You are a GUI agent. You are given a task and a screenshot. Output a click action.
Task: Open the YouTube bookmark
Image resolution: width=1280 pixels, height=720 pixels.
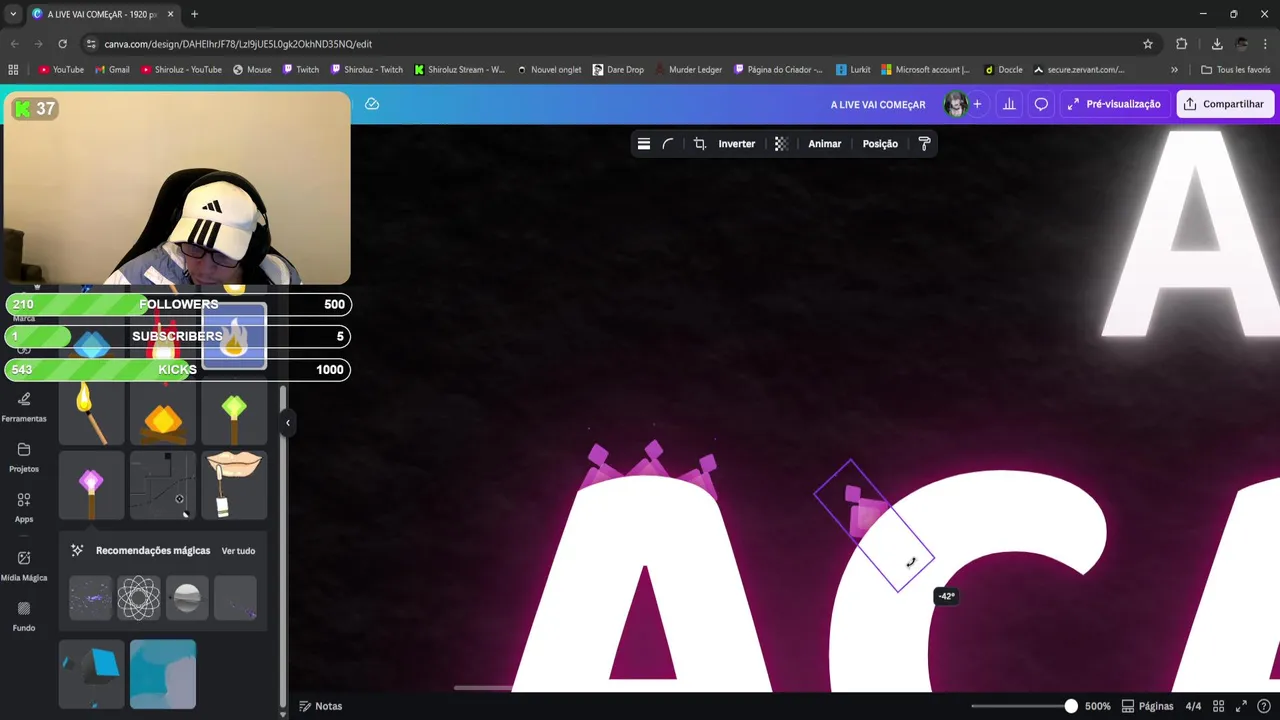(61, 70)
